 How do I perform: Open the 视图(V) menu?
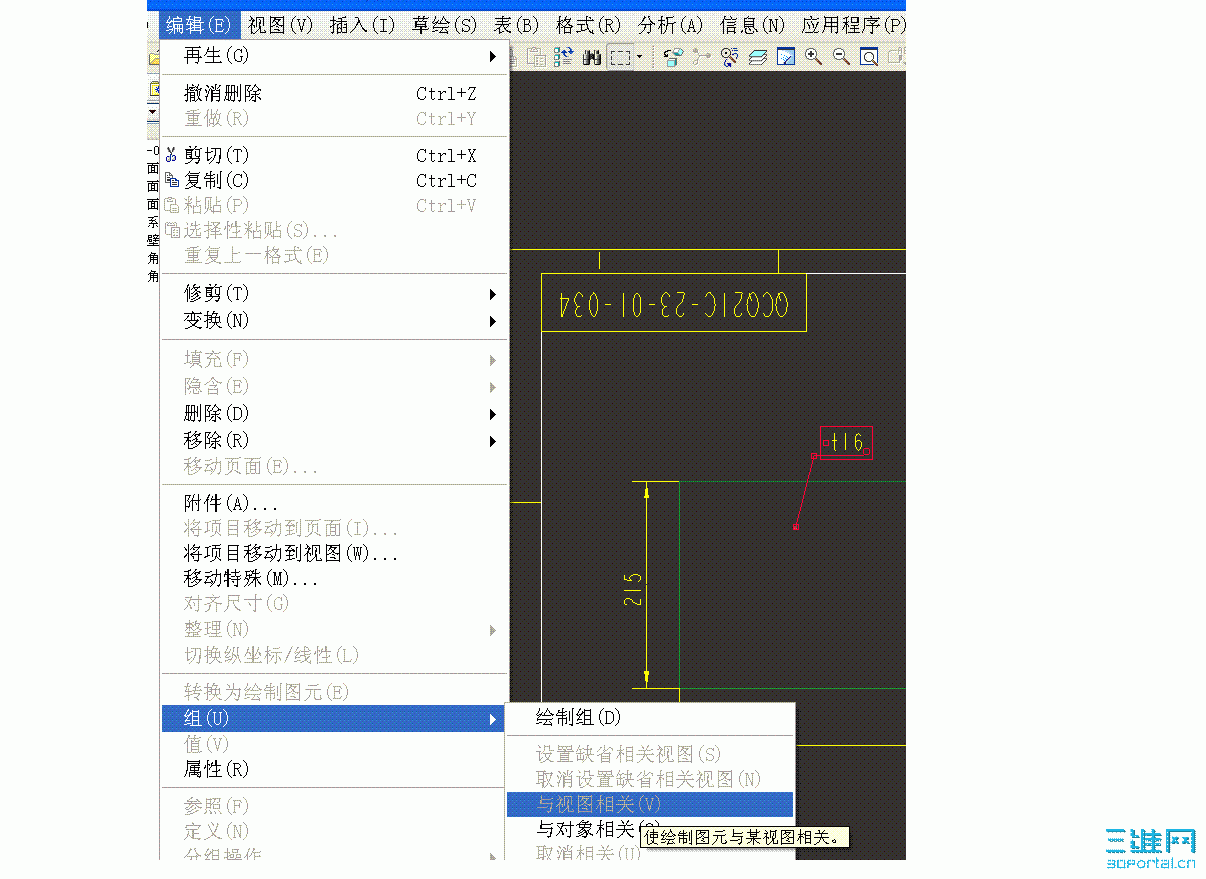pos(280,25)
